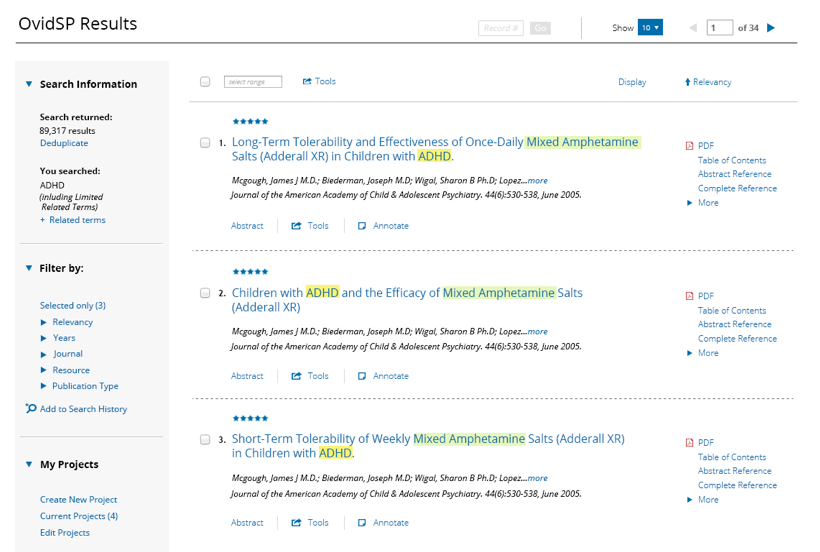The image size is (820, 552).
Task: Open Create New Project link
Action: click(x=78, y=500)
